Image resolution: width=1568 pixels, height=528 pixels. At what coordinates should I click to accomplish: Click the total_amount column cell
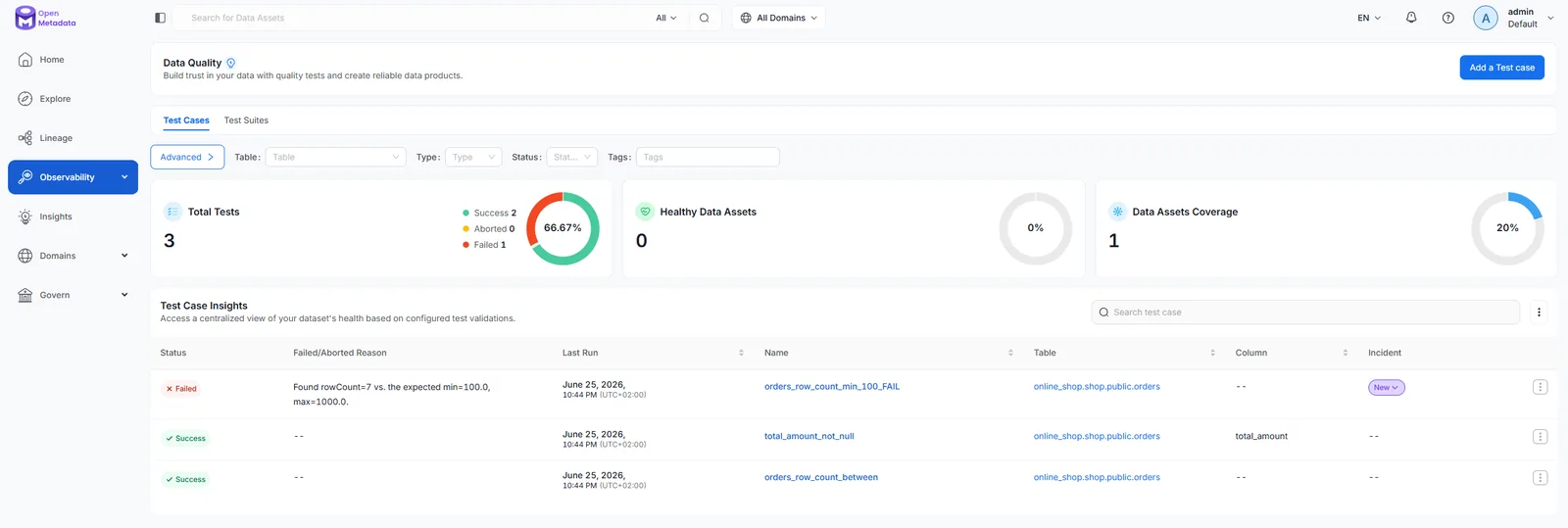click(1261, 437)
